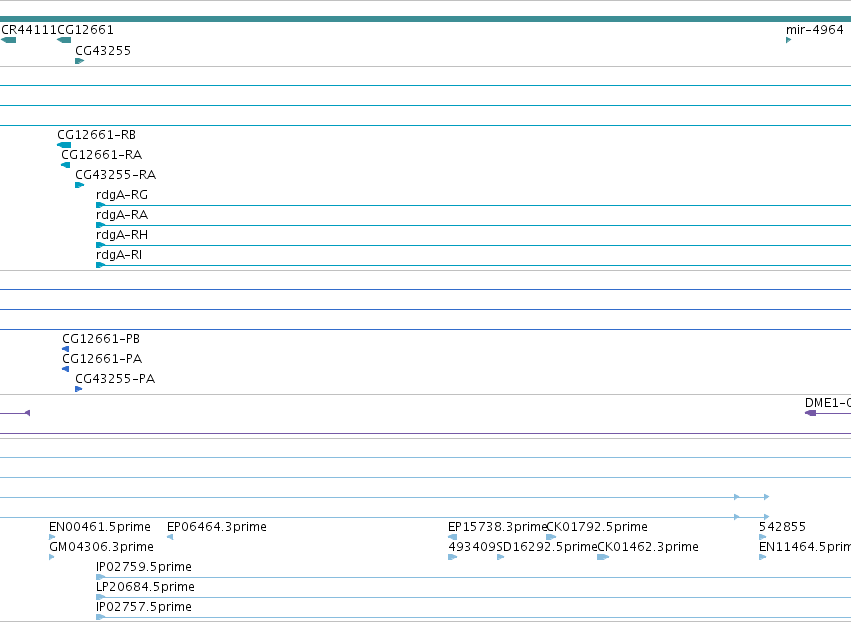
Task: Select the CG12661-RA transcript glyph
Action: pyautogui.click(x=66, y=165)
